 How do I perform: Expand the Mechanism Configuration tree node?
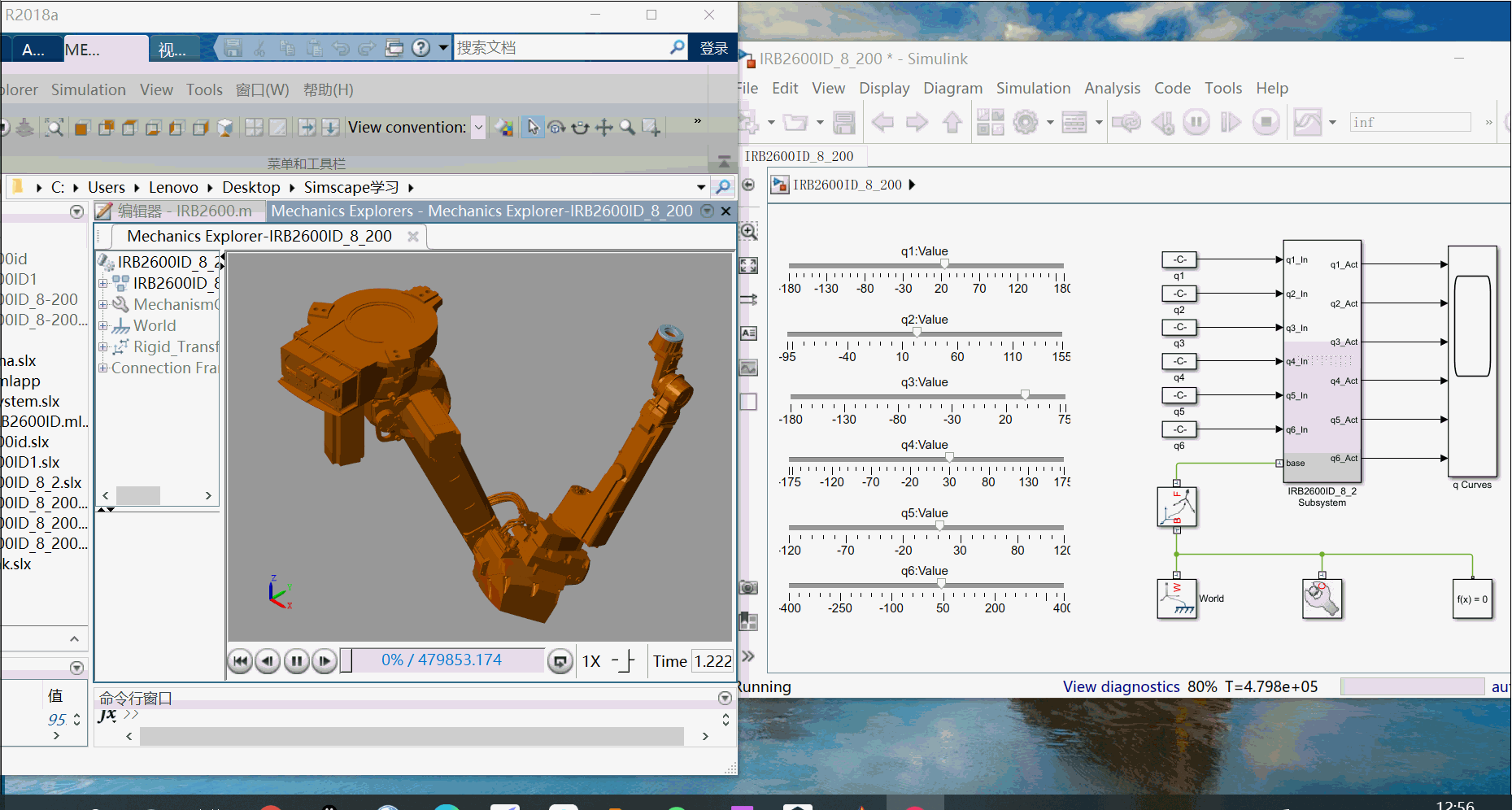pyautogui.click(x=103, y=304)
